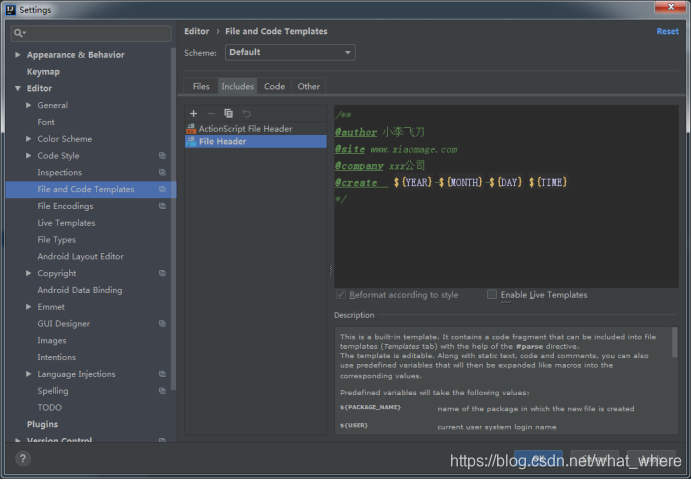Select File Header template in list
Image resolution: width=692 pixels, height=480 pixels.
[256, 141]
